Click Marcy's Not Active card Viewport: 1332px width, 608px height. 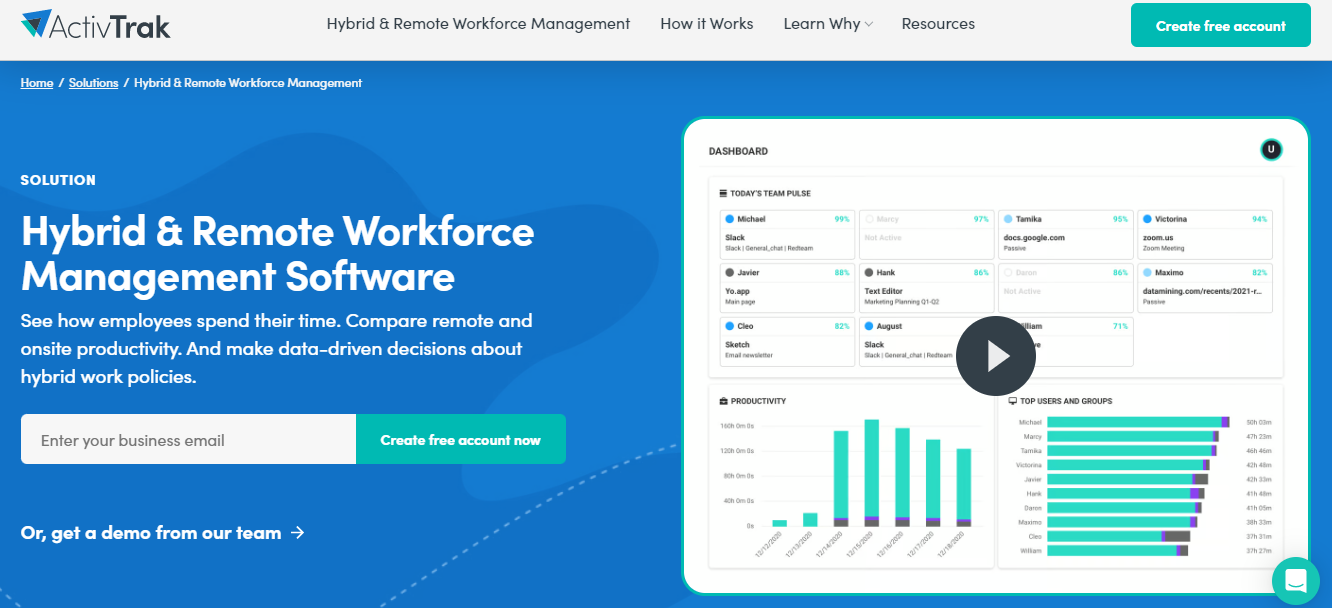point(926,233)
